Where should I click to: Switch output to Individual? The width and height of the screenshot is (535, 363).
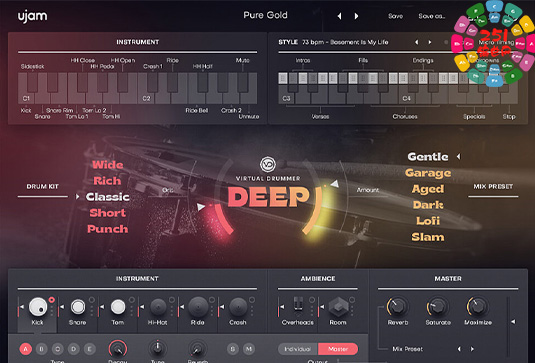[x=298, y=349]
